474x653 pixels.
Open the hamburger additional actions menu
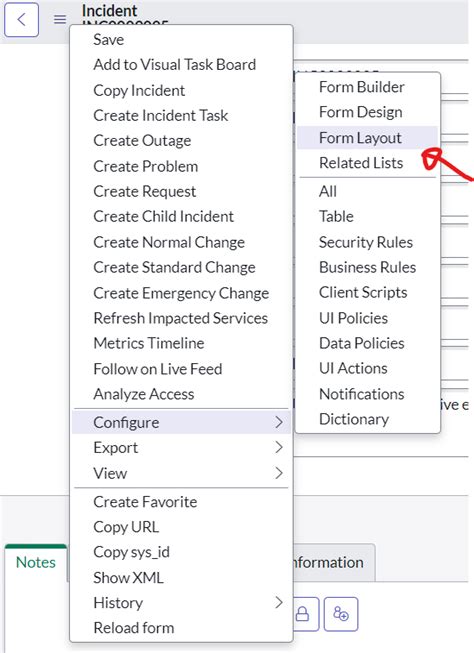[60, 20]
